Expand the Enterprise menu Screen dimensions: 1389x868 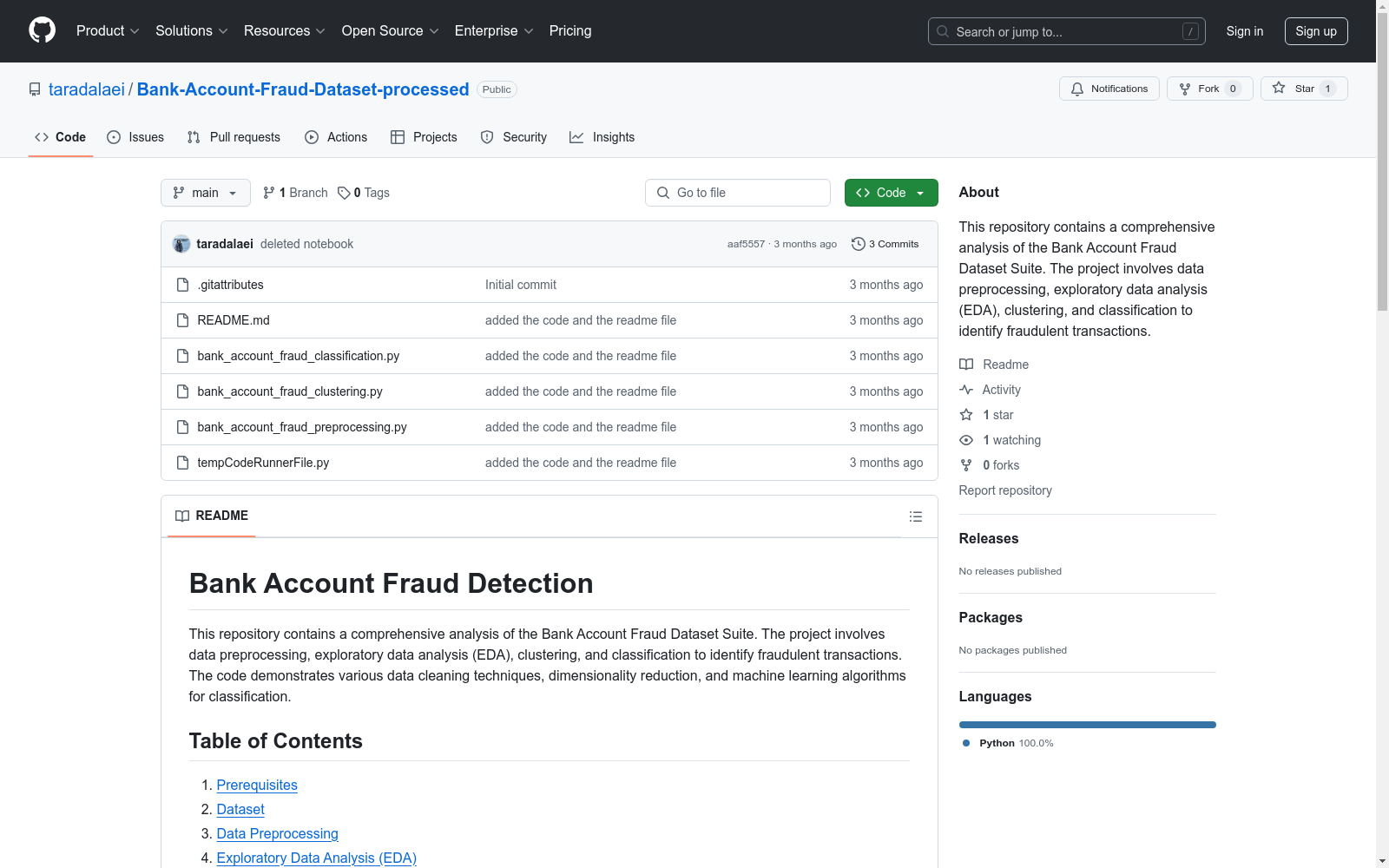pyautogui.click(x=494, y=30)
